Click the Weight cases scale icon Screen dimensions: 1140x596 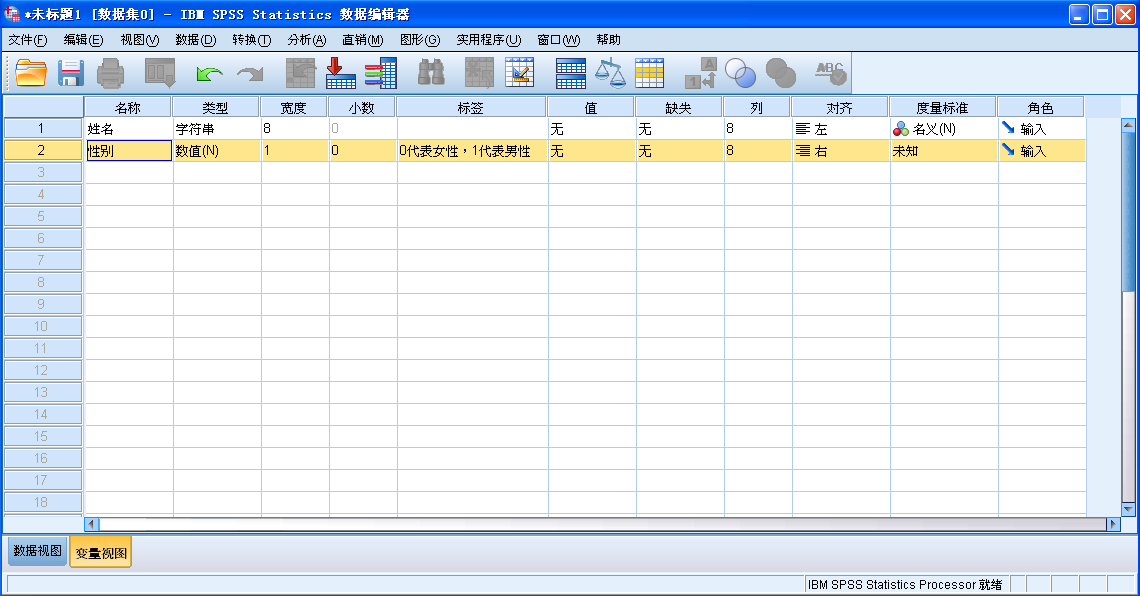tap(610, 73)
